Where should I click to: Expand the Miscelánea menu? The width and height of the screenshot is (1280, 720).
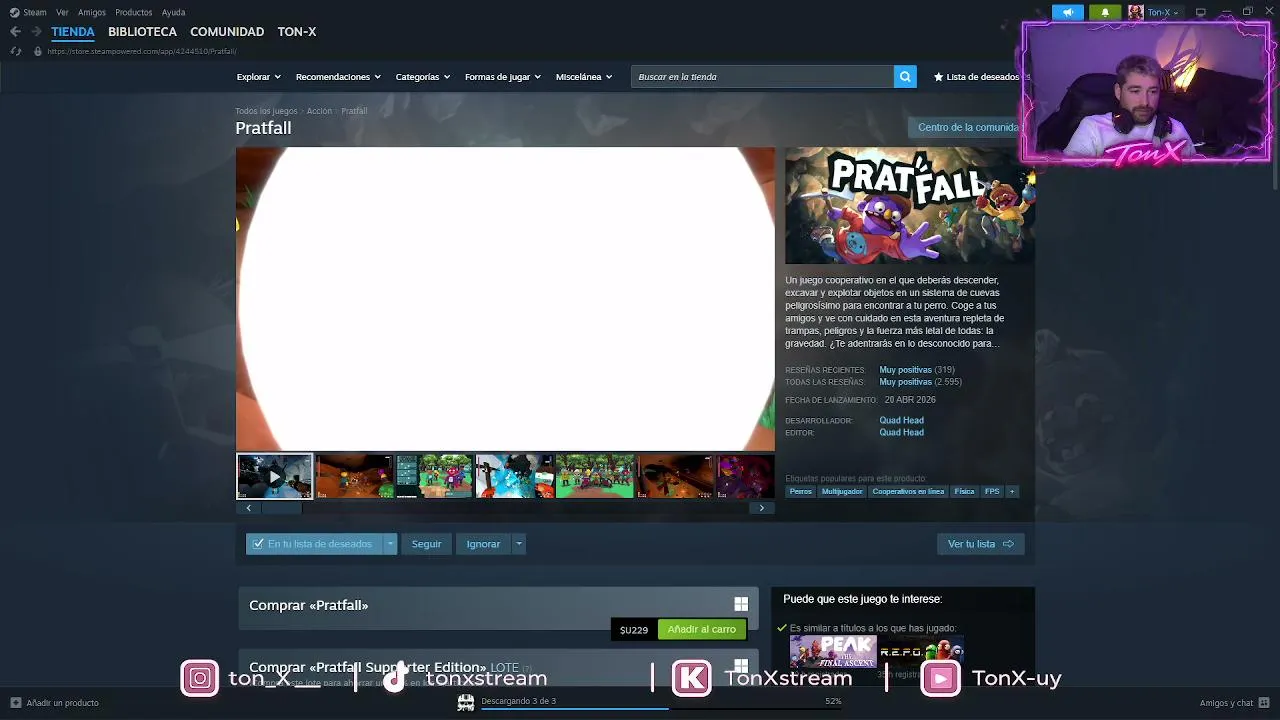tap(583, 77)
